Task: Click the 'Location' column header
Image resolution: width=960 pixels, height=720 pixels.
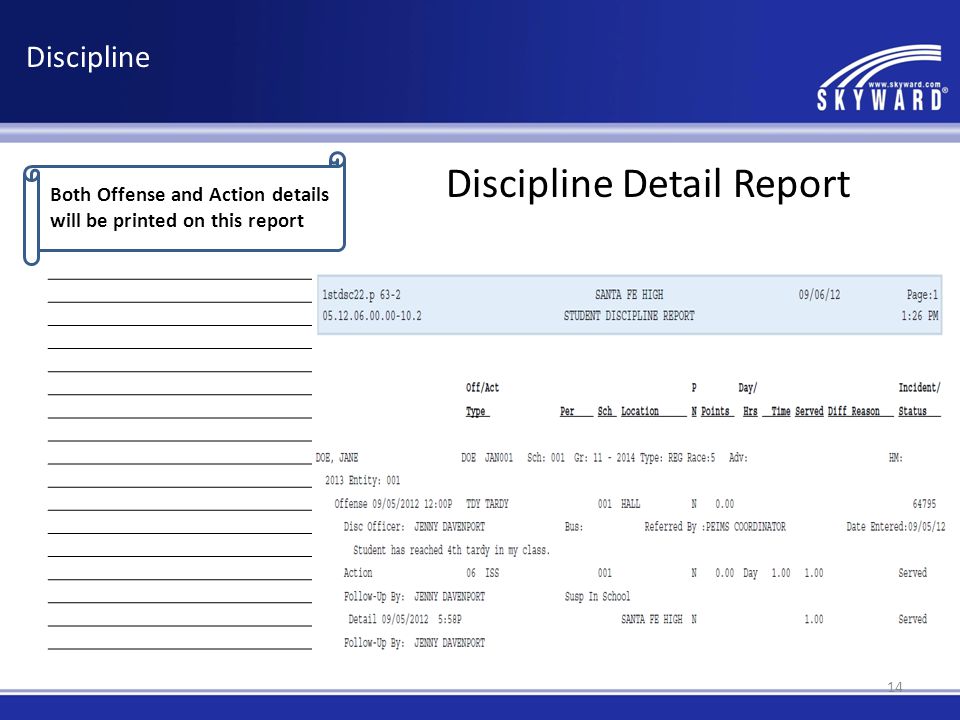Action: (x=640, y=411)
